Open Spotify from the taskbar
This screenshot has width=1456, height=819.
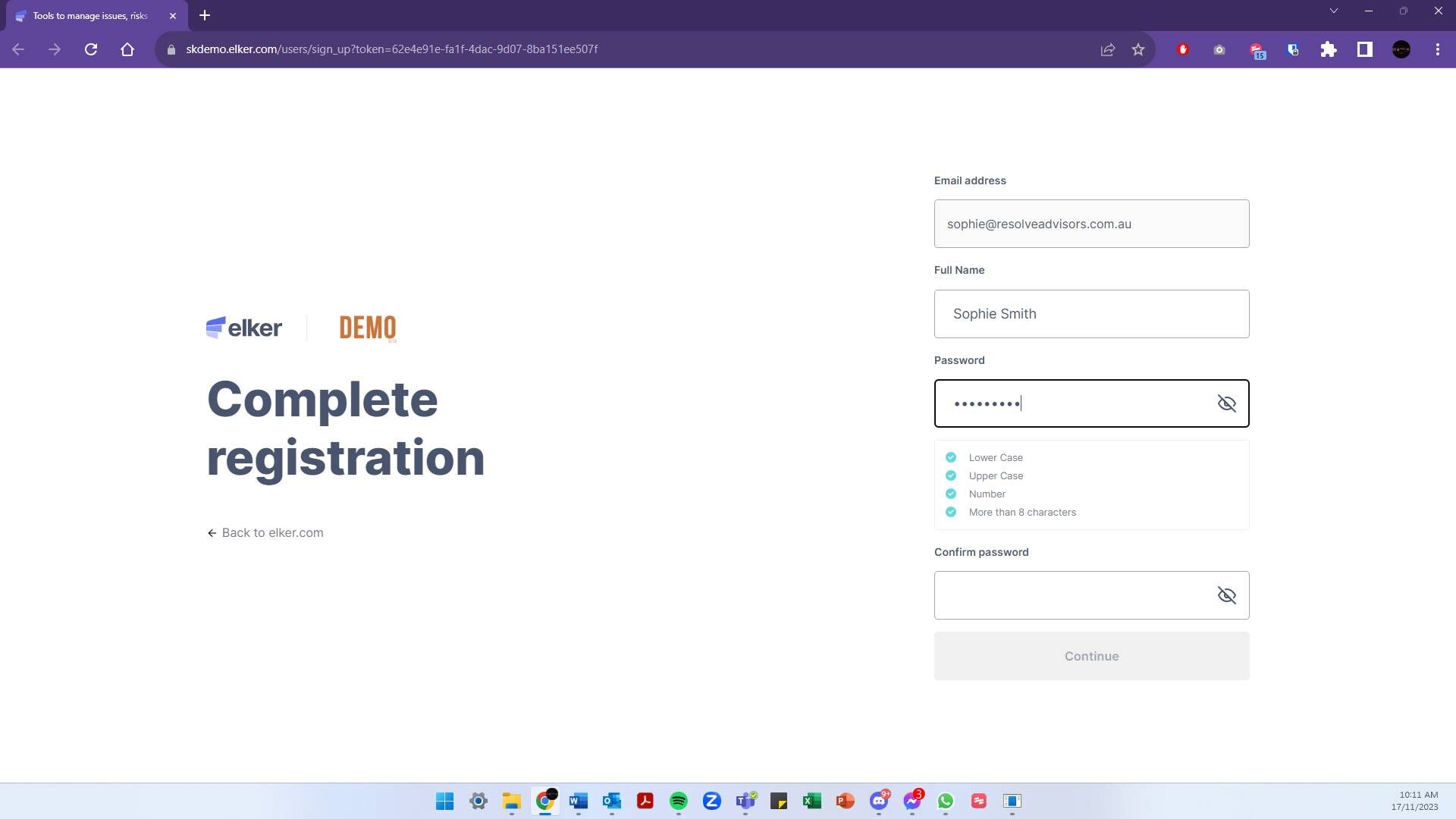[678, 801]
